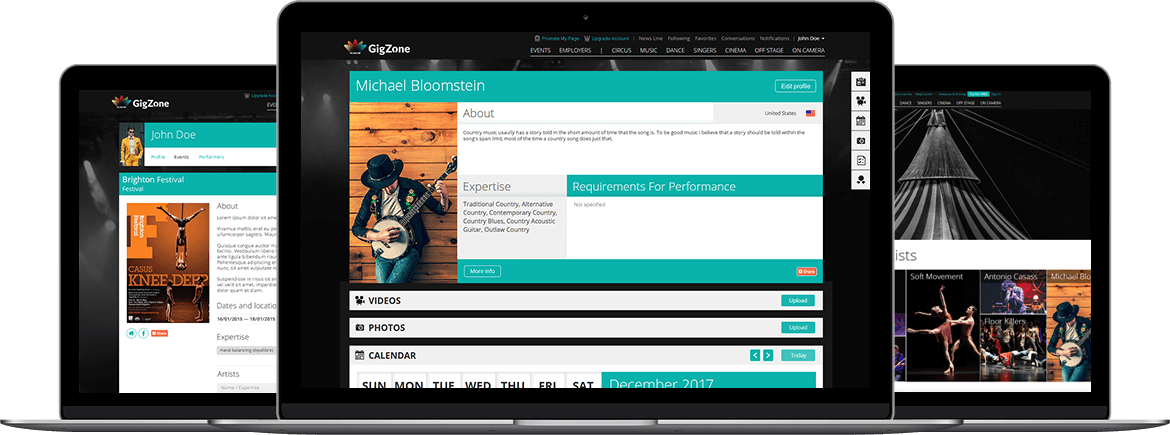Open video camera icon in side toolbar

click(x=860, y=101)
